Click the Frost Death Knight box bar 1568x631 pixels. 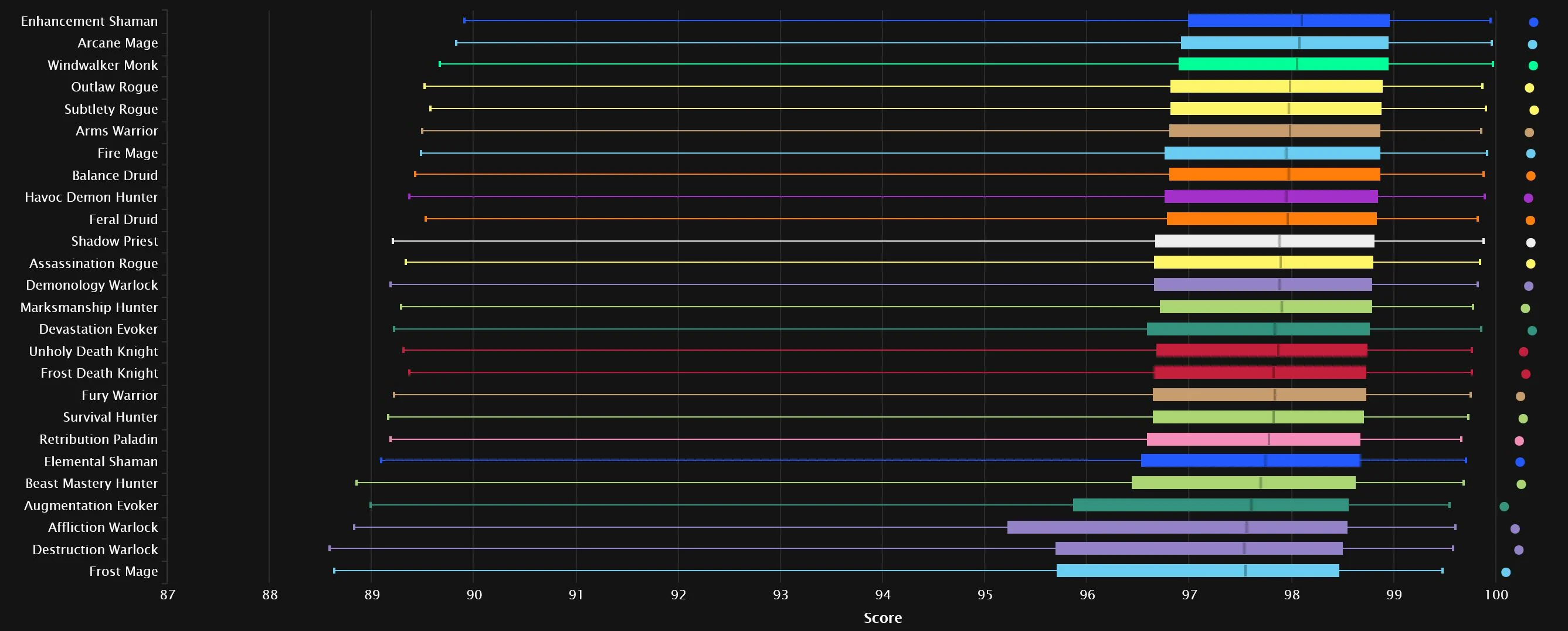pyautogui.click(x=1260, y=372)
